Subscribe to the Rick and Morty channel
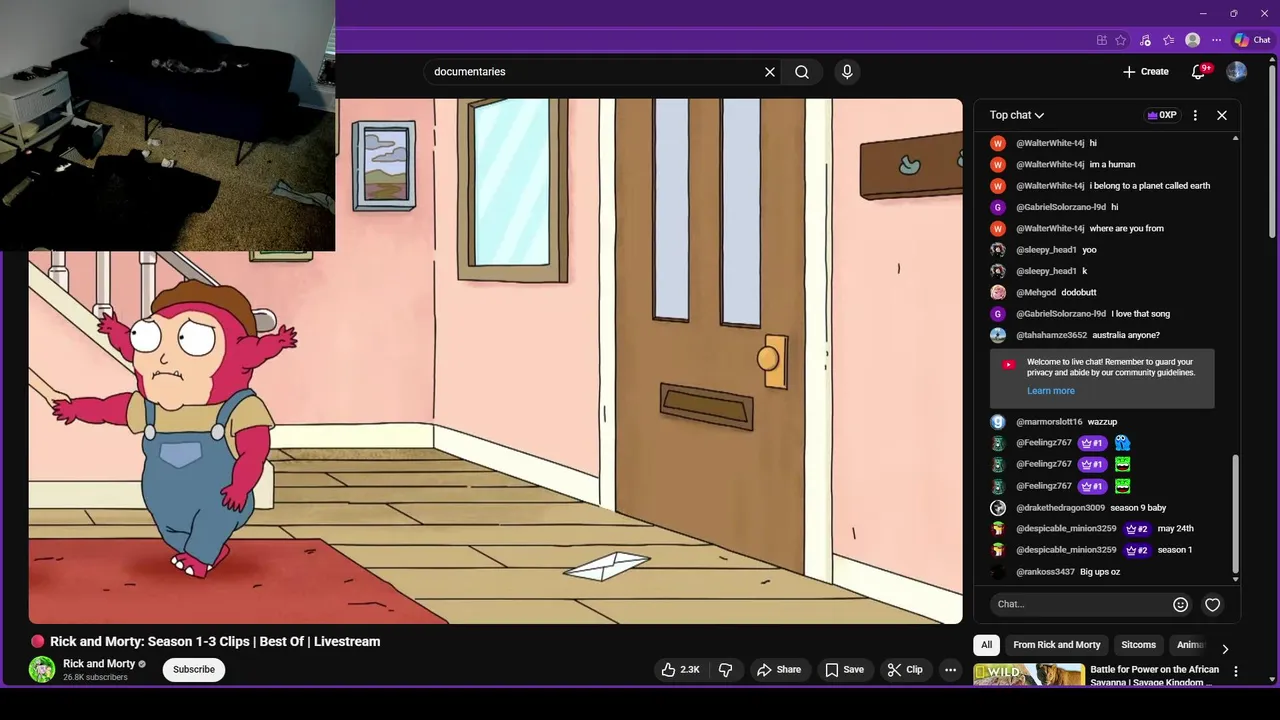 (x=194, y=670)
